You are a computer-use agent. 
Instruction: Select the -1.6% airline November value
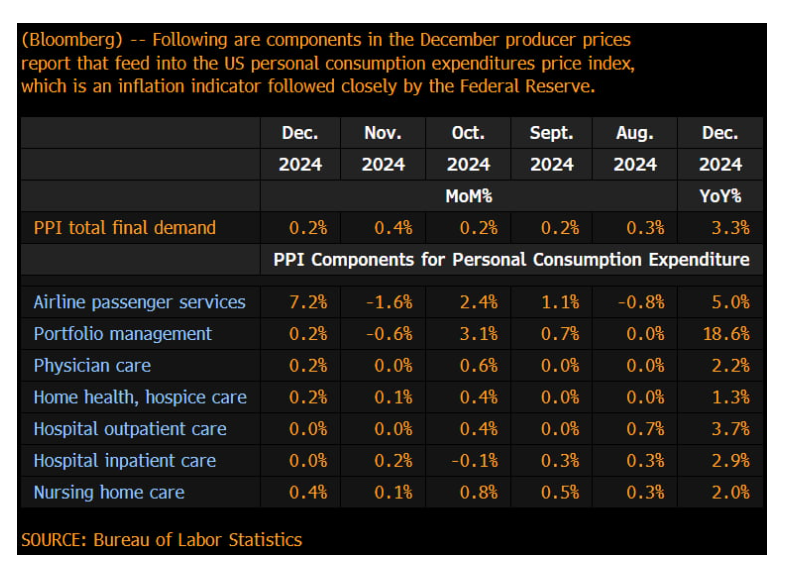click(388, 302)
